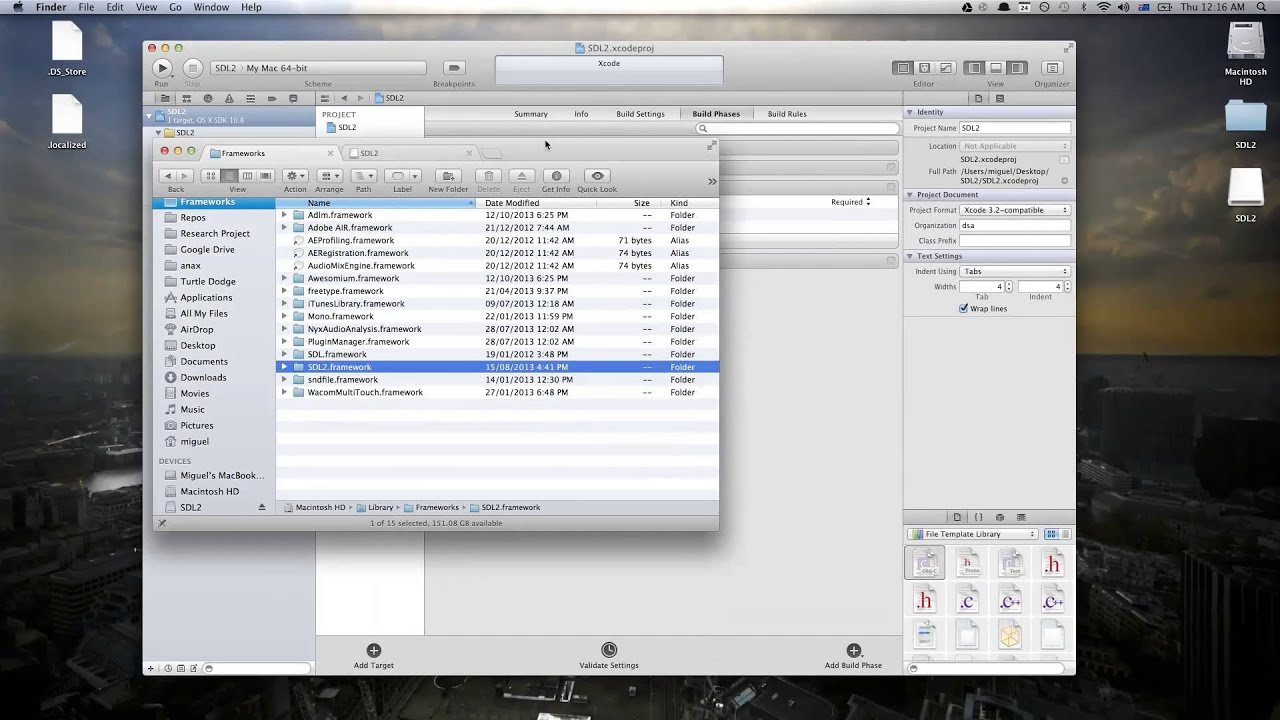Click Add Target at bottom
1280x720 pixels.
[x=373, y=657]
